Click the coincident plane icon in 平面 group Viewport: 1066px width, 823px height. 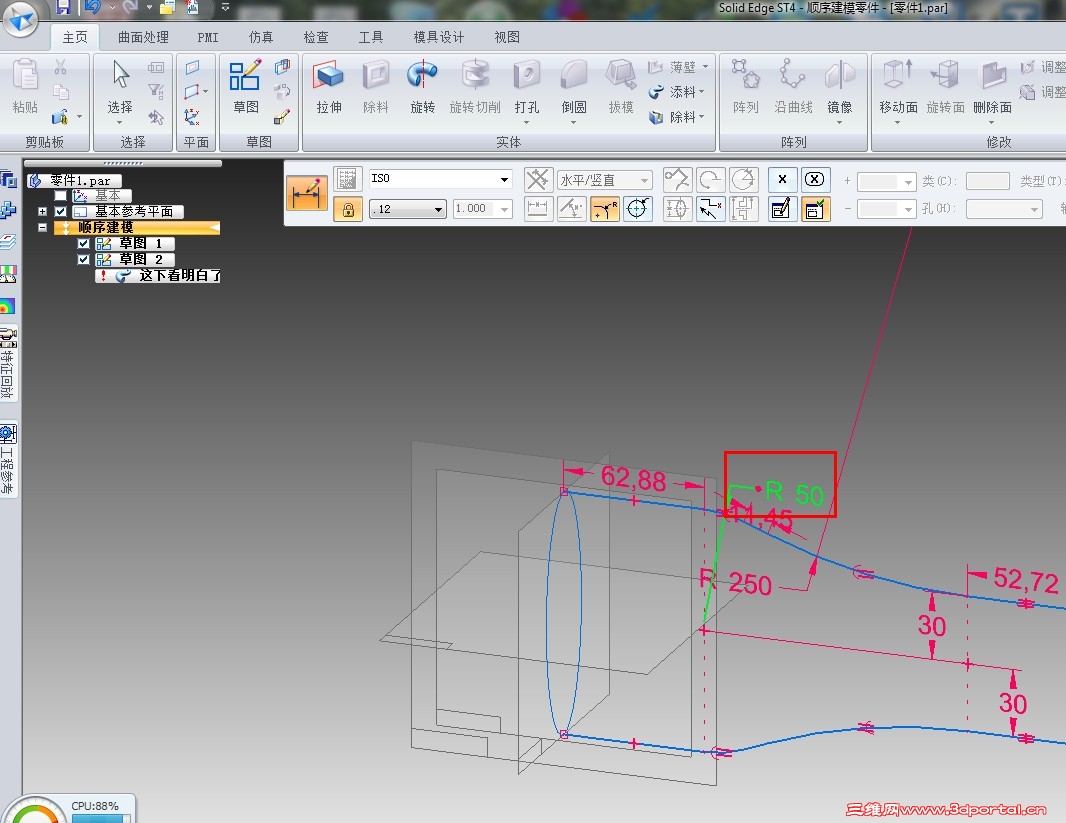pos(192,67)
